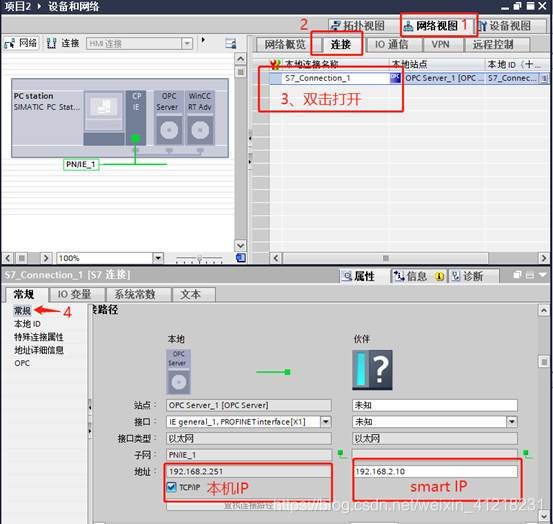Click the OPC Server_1 local endpoint cell
This screenshot has width=553, height=524.
437,78
